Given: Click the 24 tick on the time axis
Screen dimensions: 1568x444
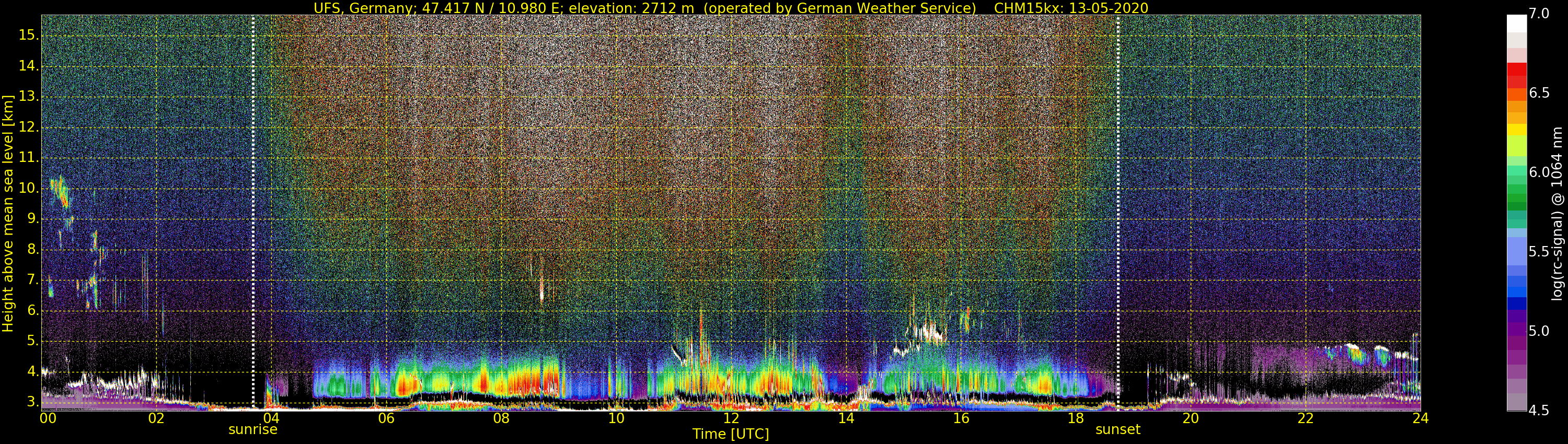Looking at the screenshot, I should pos(1420,418).
